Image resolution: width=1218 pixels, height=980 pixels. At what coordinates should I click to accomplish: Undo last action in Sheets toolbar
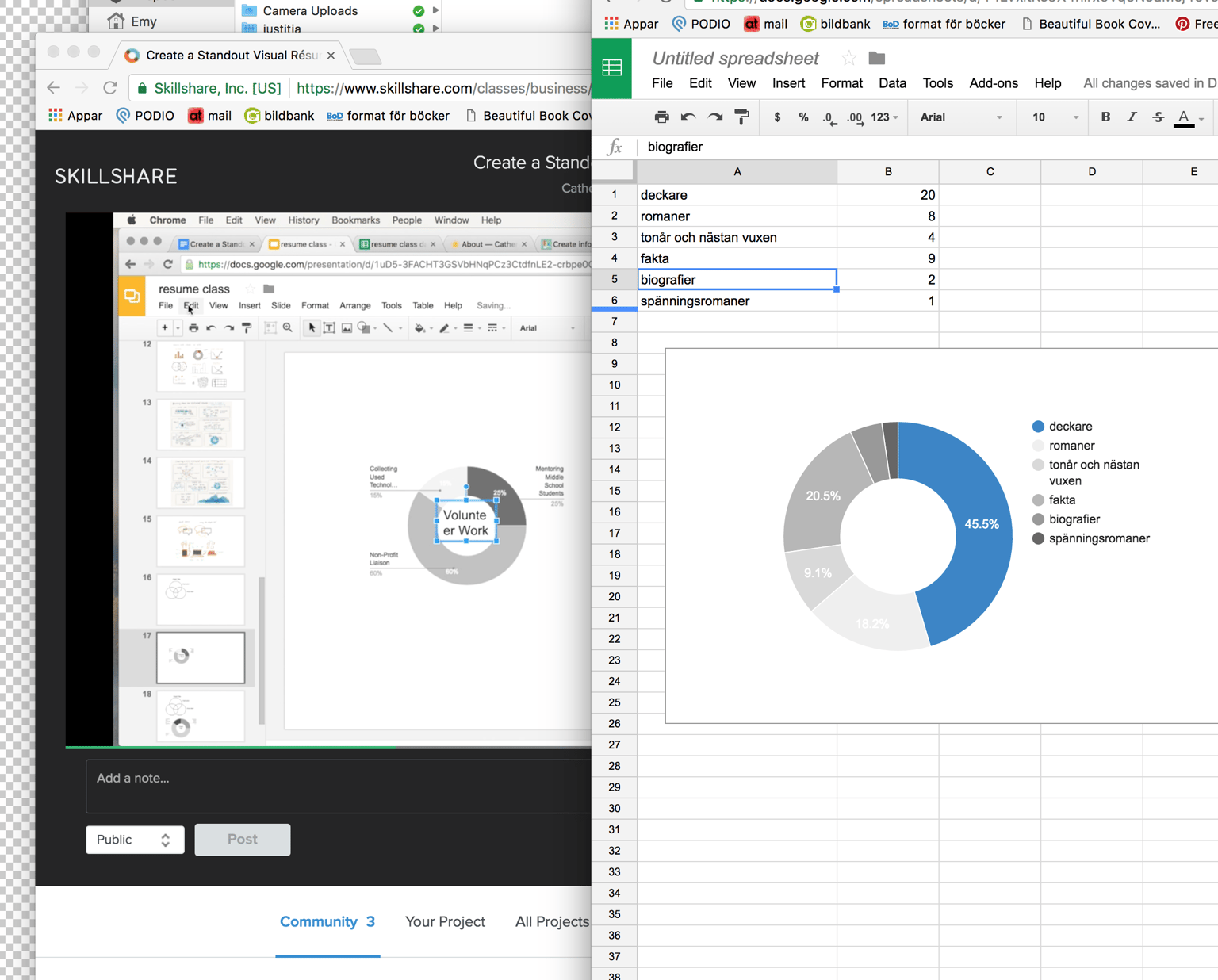688,117
